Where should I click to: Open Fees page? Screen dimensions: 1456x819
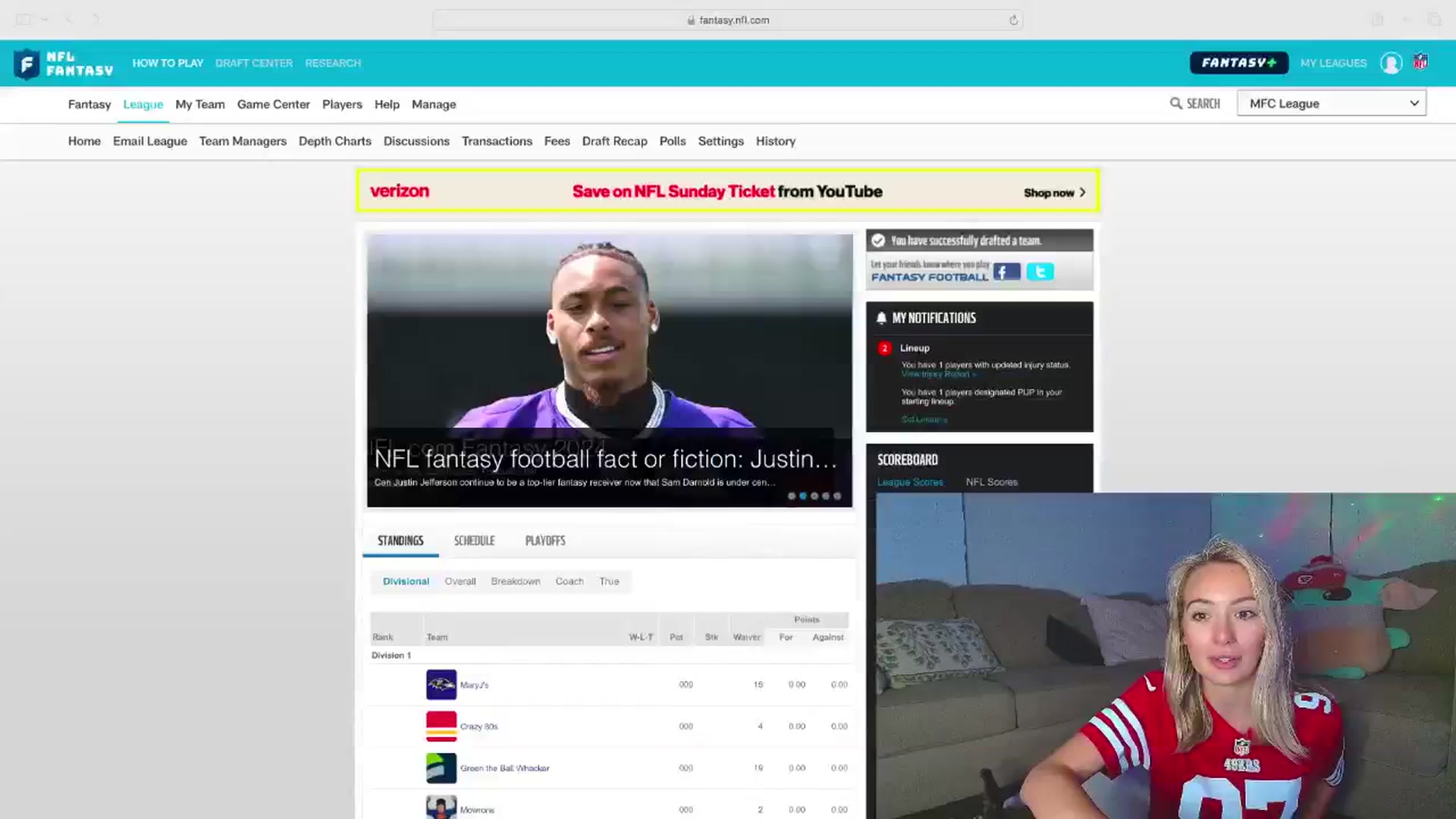pyautogui.click(x=557, y=141)
